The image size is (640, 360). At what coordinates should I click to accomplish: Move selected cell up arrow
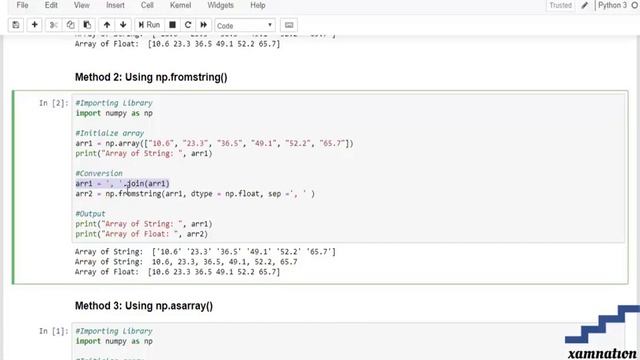[x=107, y=25]
